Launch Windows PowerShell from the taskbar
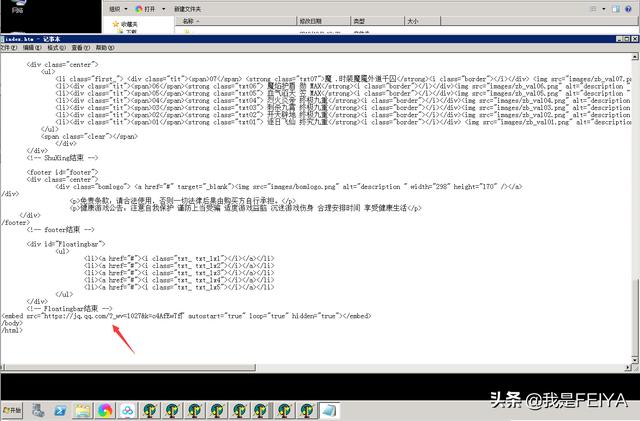640x421 pixels. click(x=60, y=410)
